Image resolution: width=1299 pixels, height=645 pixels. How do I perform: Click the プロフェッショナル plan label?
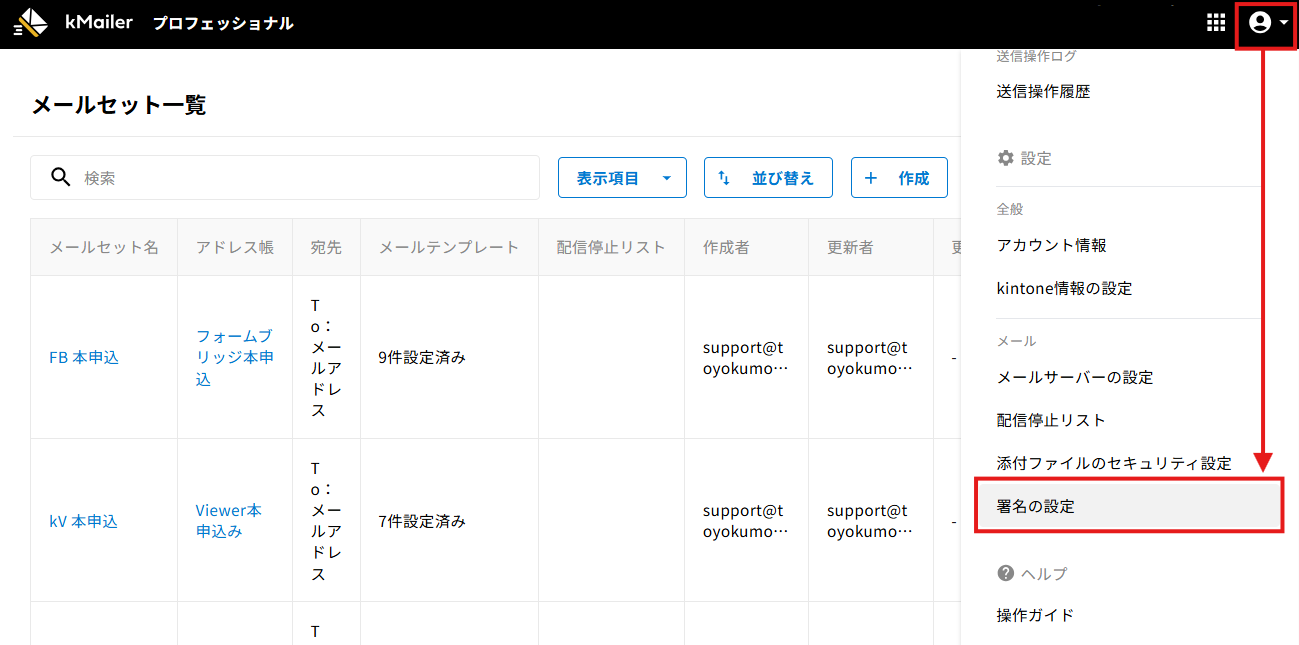tap(223, 23)
